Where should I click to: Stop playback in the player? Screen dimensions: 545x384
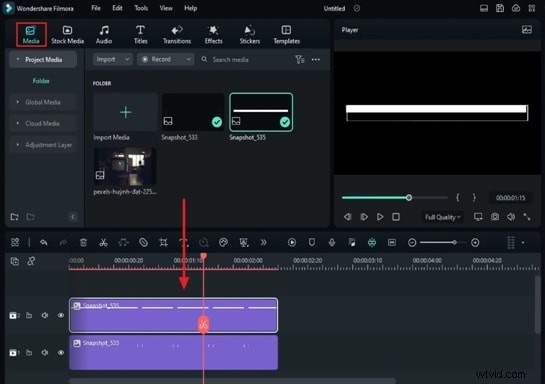396,217
